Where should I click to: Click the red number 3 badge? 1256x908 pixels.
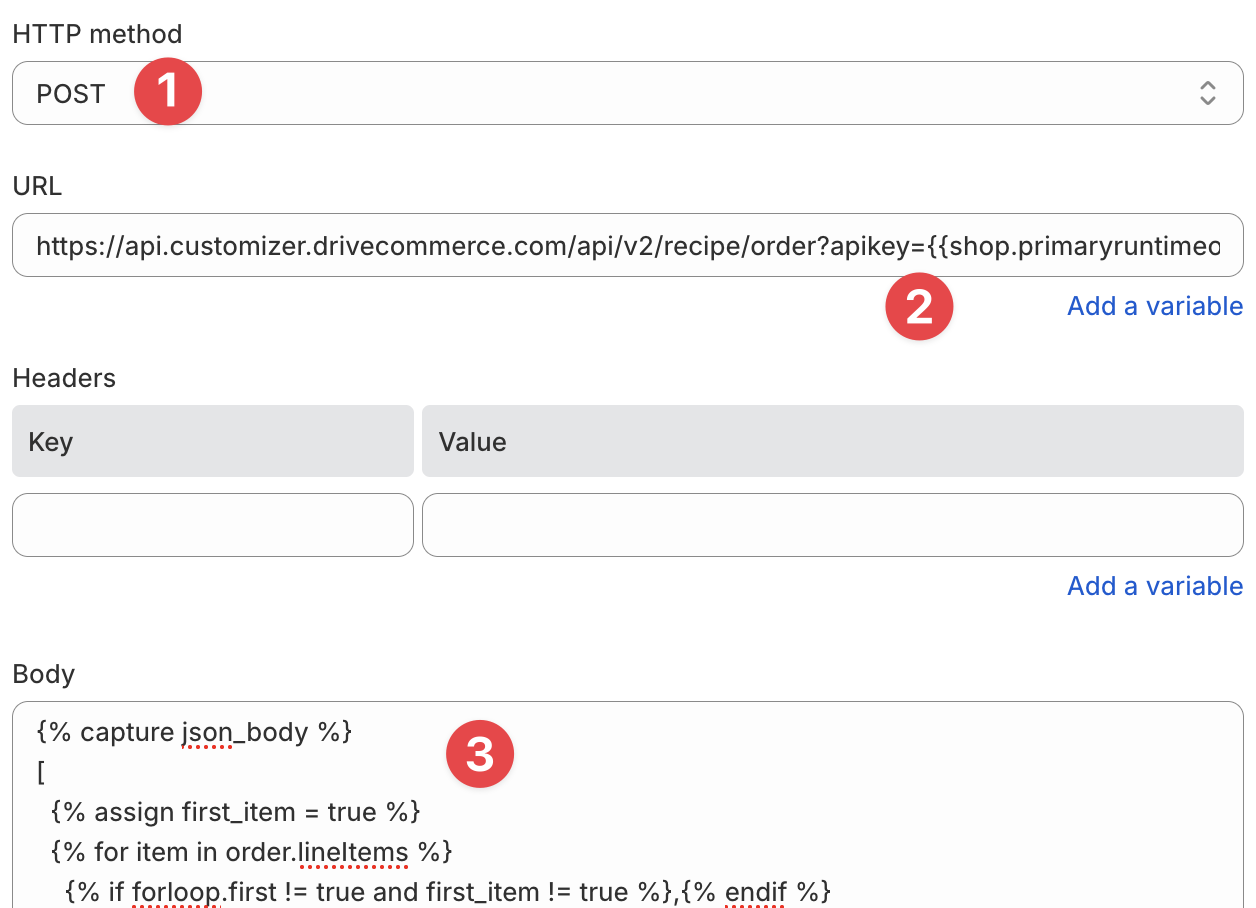(x=480, y=755)
